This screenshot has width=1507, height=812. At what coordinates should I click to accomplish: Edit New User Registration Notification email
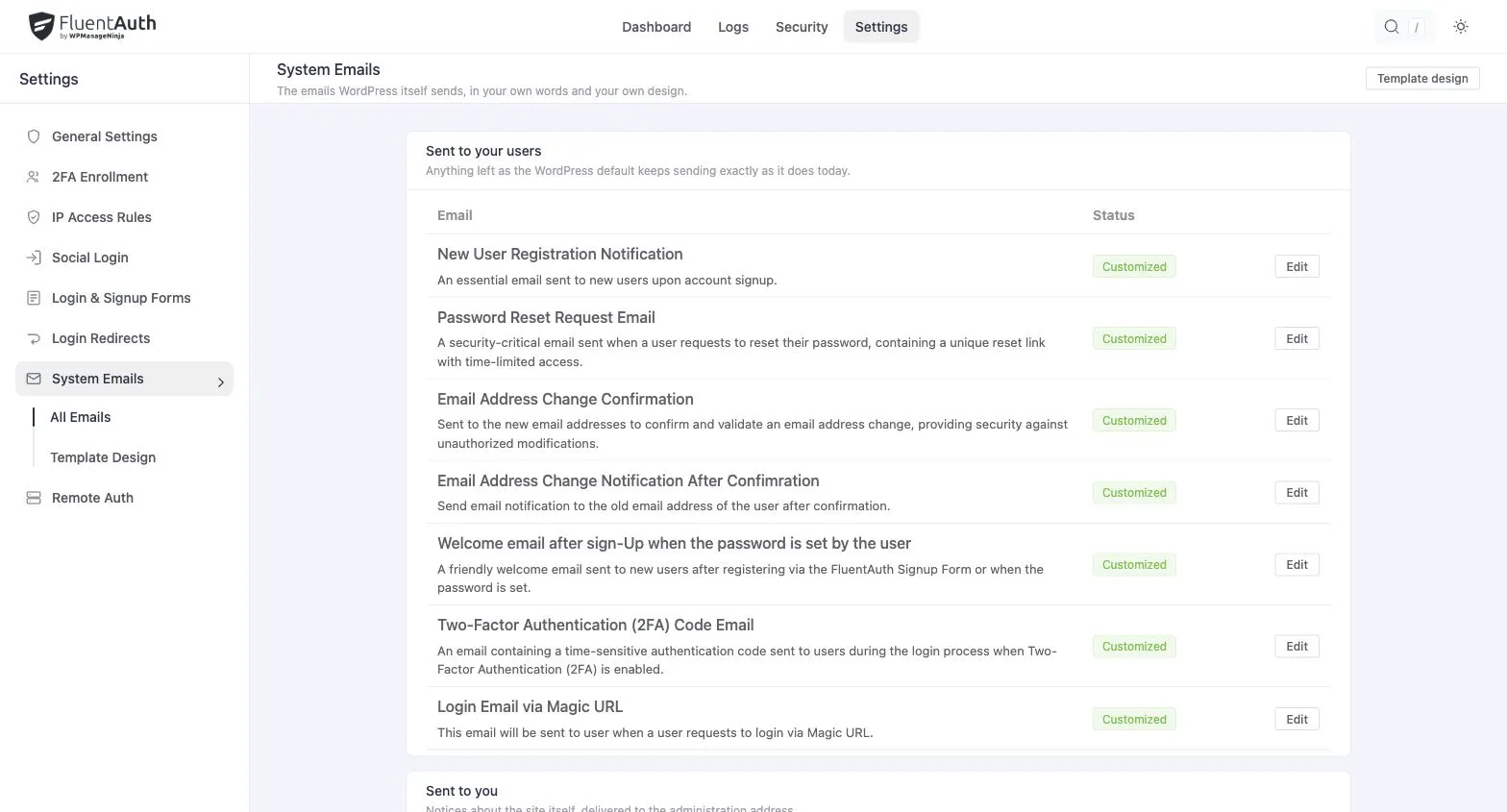(x=1297, y=266)
